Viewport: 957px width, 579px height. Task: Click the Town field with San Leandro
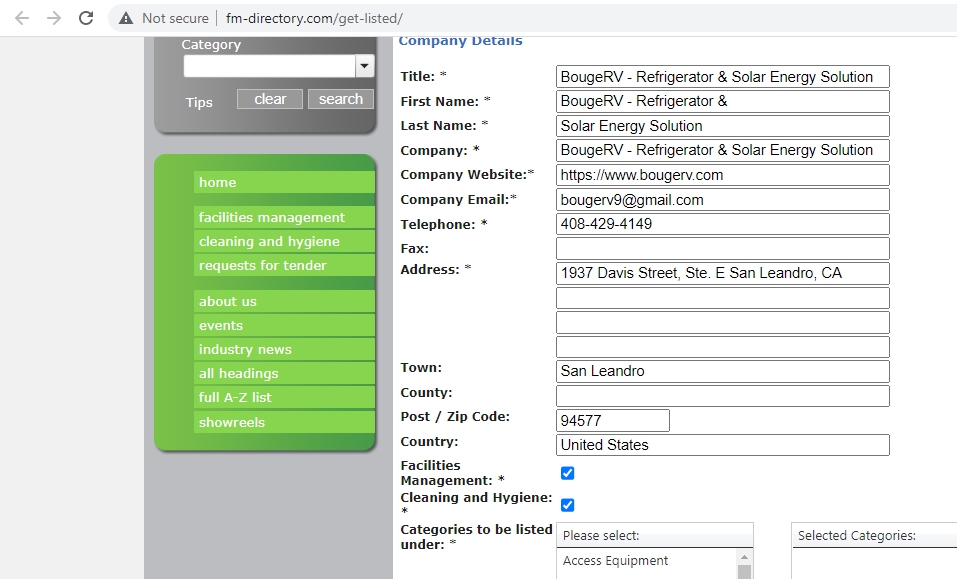(723, 371)
